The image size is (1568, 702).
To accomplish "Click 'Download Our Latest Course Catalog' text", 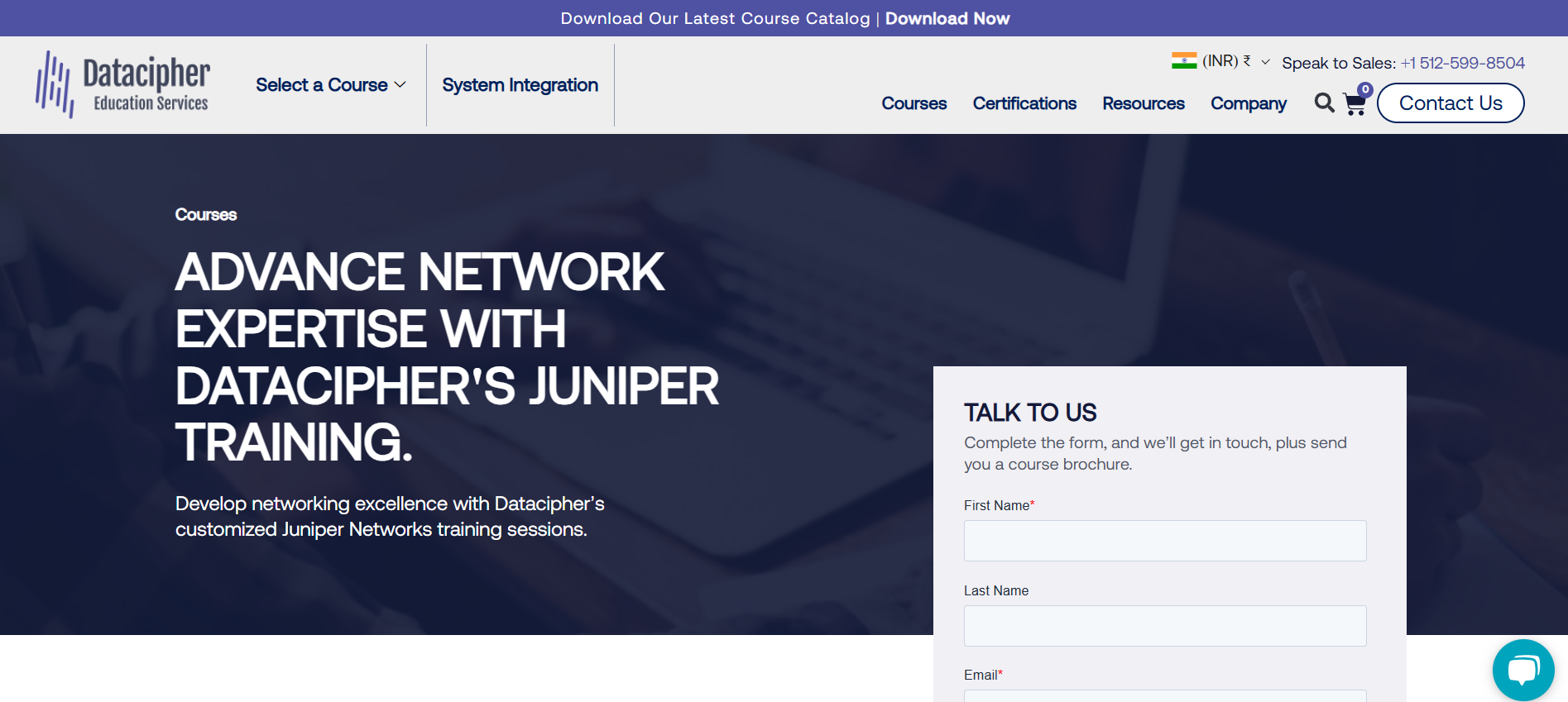I will (716, 18).
